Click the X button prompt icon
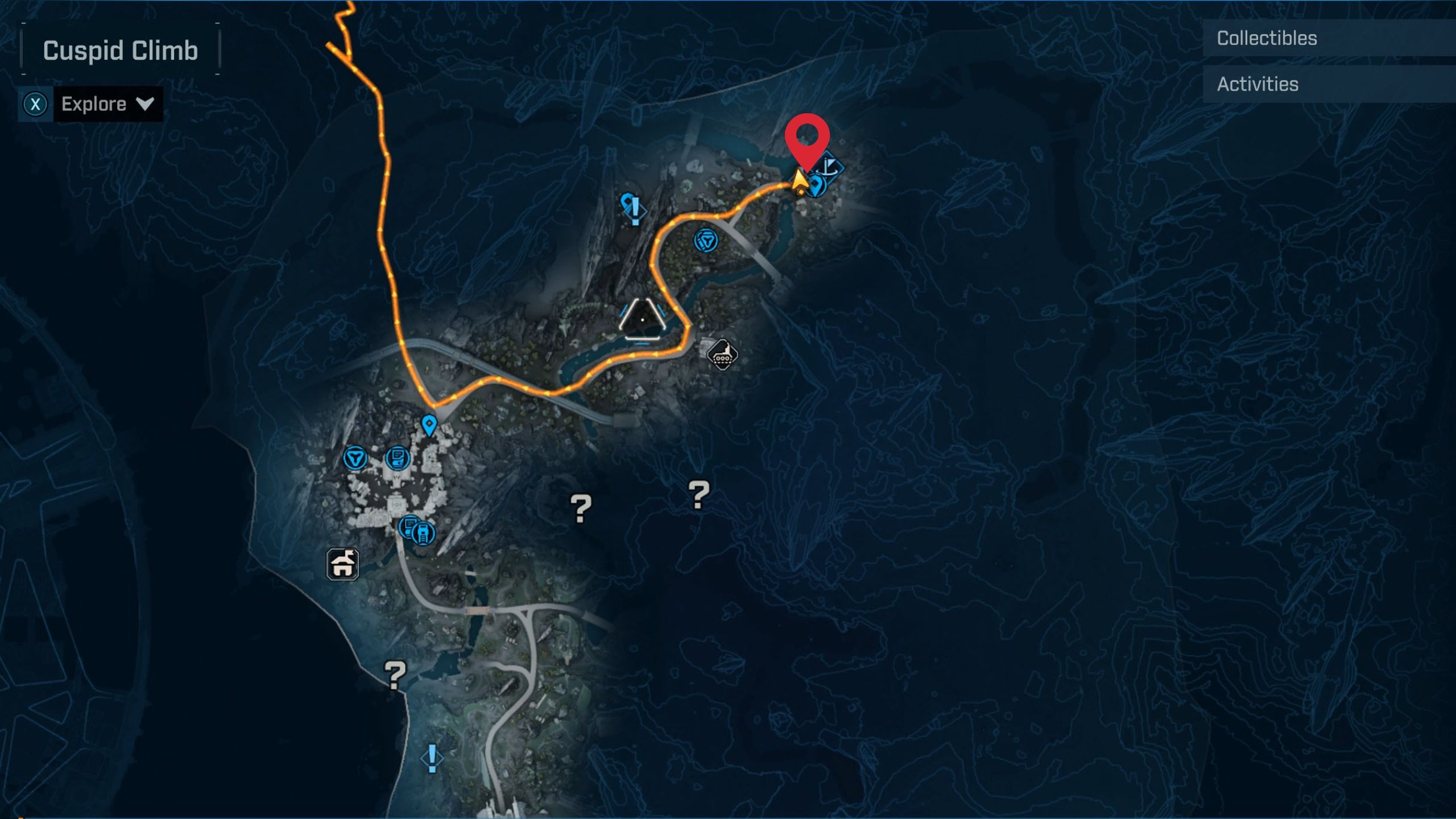 click(35, 104)
